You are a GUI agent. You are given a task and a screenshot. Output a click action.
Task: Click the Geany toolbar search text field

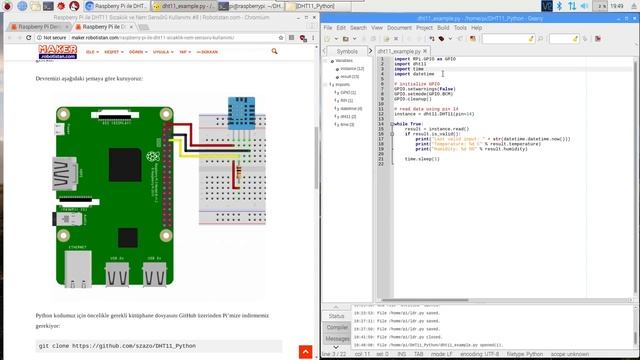pos(508,39)
